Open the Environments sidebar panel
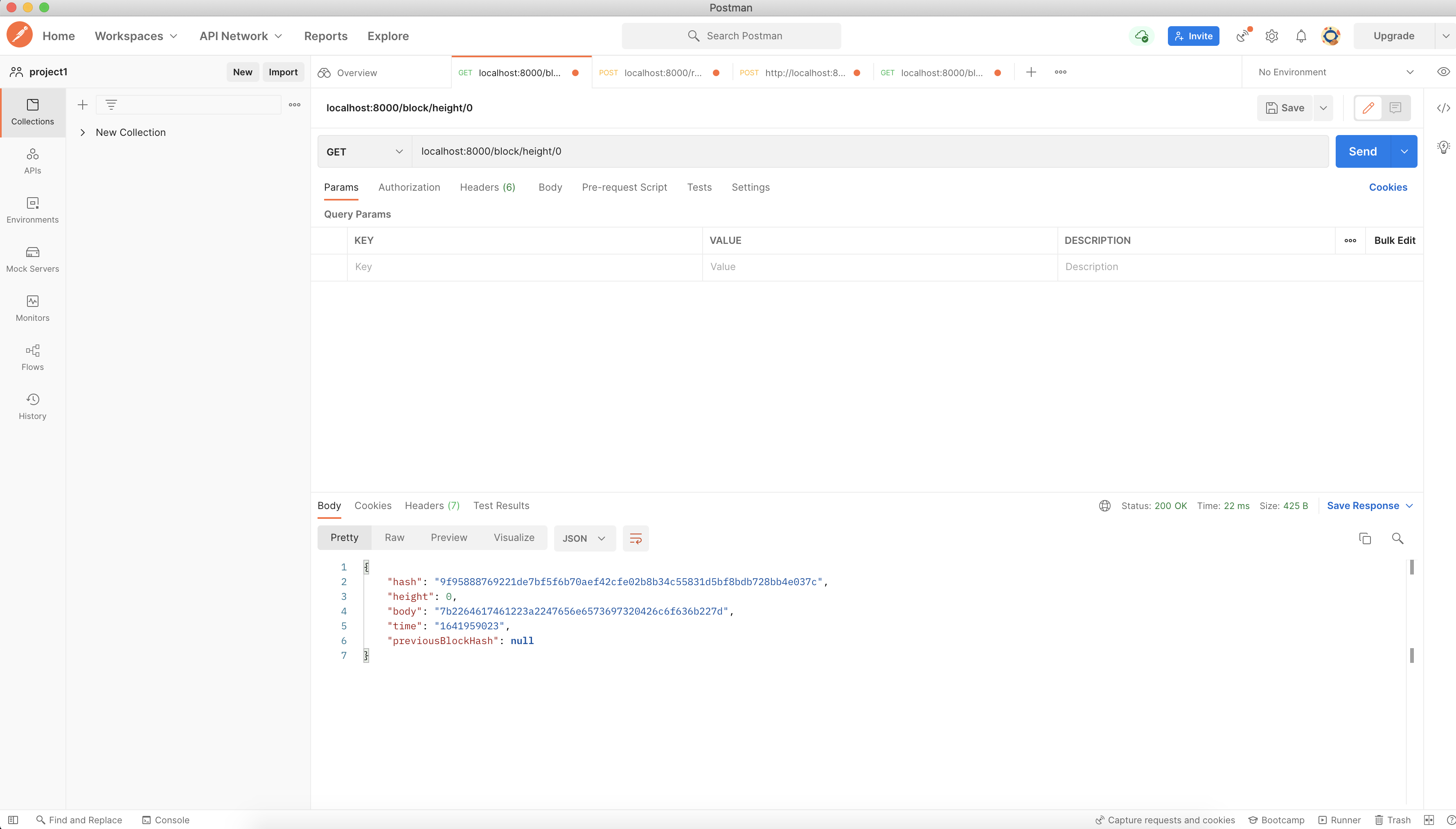This screenshot has height=829, width=1456. point(32,210)
